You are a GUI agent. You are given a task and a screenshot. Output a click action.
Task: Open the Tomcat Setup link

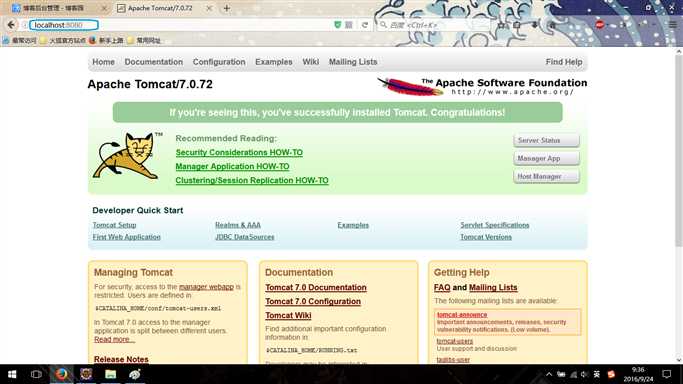[114, 225]
